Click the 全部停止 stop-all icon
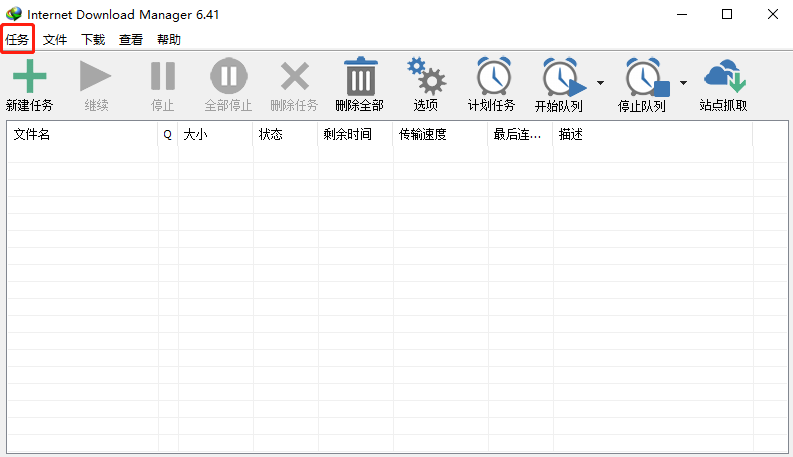This screenshot has width=793, height=457. pos(228,78)
